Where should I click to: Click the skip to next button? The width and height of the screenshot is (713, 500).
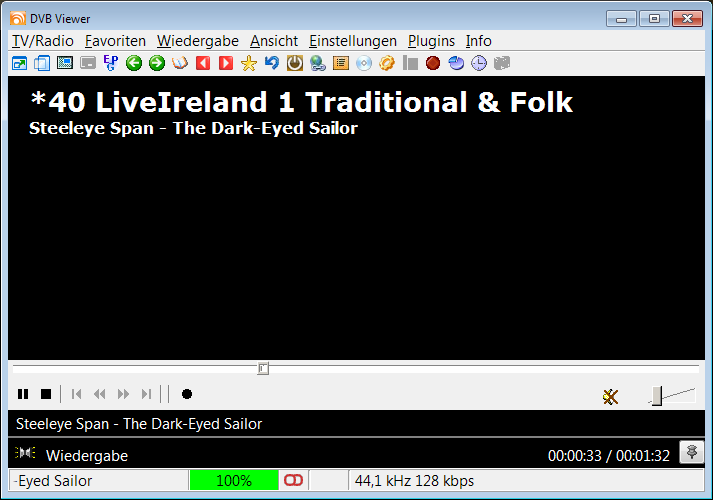pyautogui.click(x=146, y=394)
